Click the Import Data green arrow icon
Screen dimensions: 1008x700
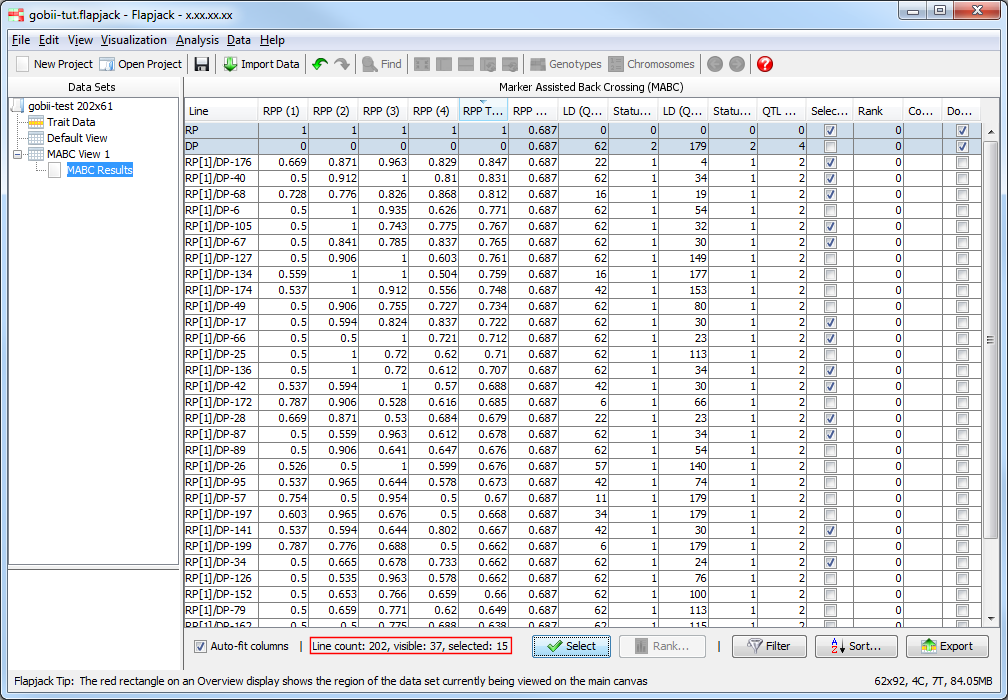pyautogui.click(x=230, y=64)
